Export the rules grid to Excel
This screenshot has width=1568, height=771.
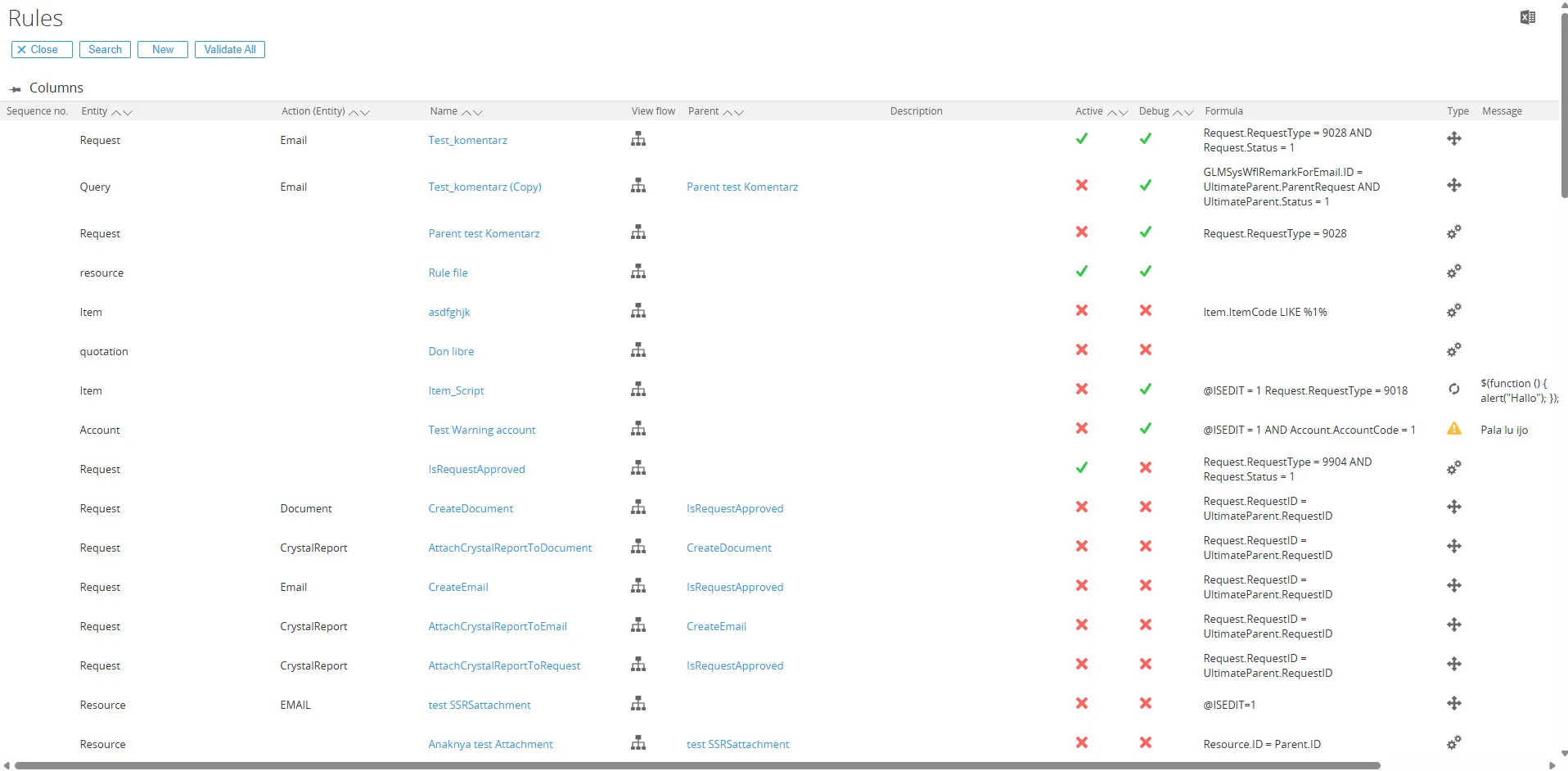pos(1527,16)
